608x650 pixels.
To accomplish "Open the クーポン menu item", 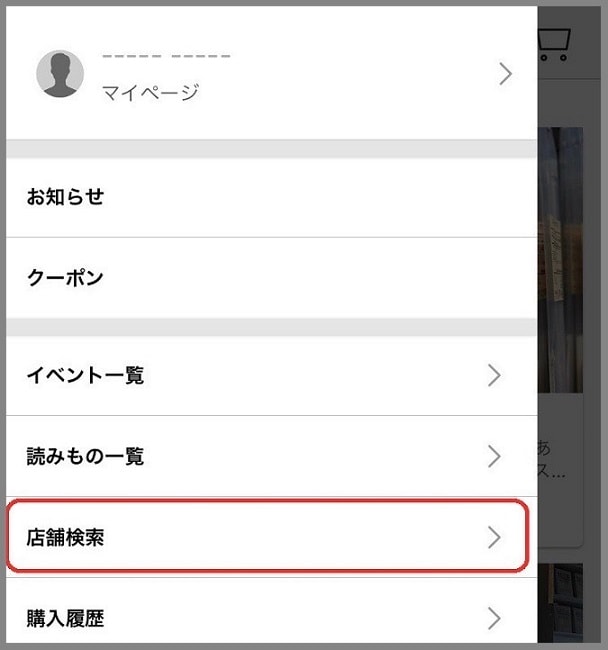I will [x=65, y=278].
